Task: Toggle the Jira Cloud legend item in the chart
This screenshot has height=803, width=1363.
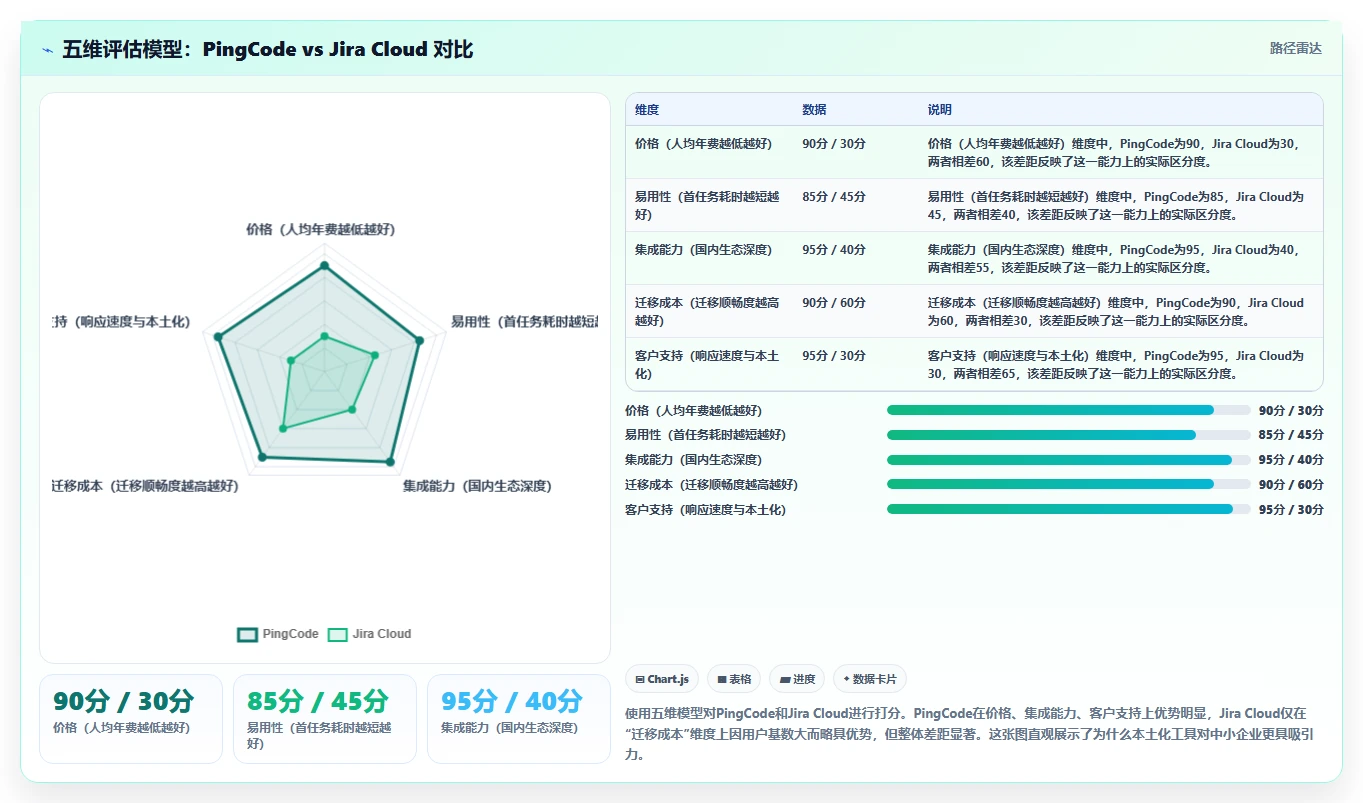Action: click(x=369, y=634)
